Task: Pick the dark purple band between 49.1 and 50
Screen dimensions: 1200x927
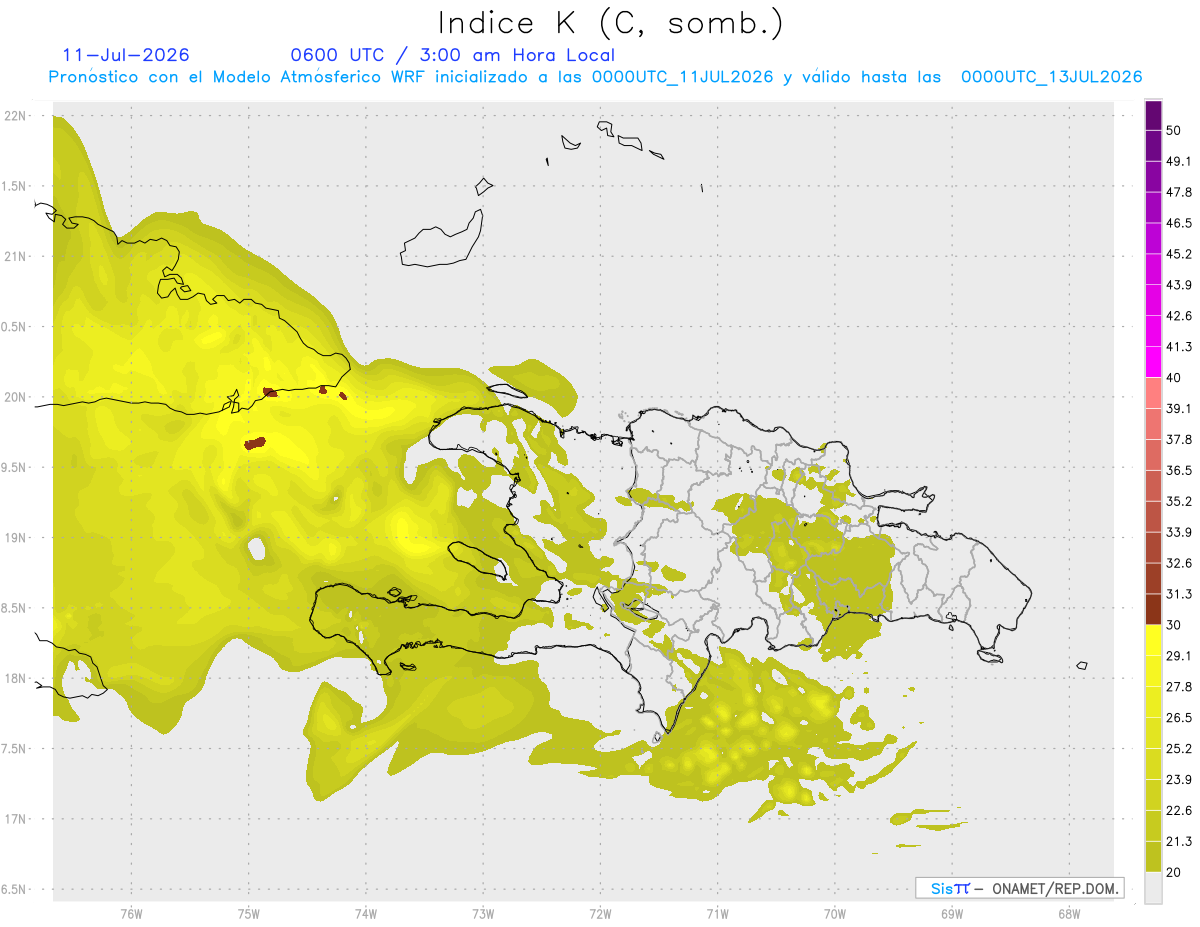Action: coord(1153,146)
